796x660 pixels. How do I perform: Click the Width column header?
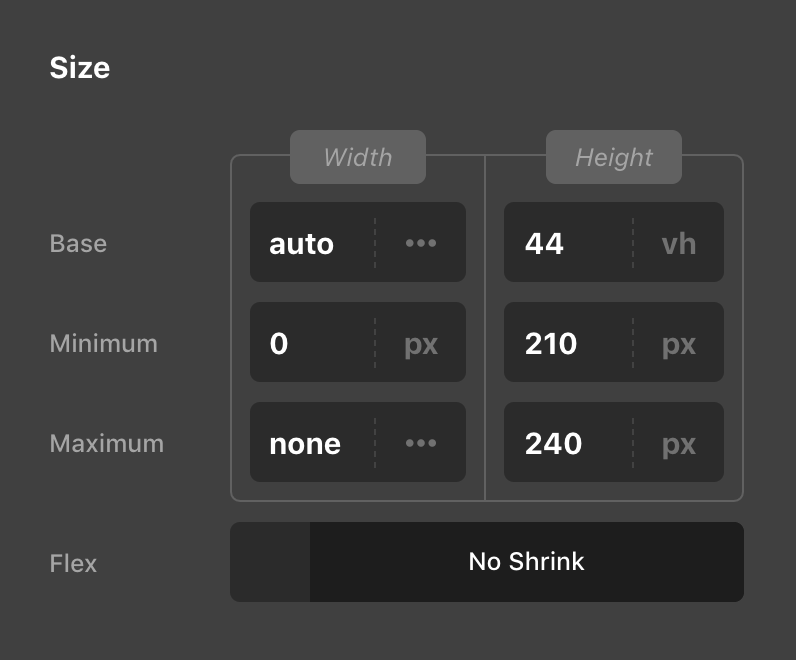click(358, 157)
